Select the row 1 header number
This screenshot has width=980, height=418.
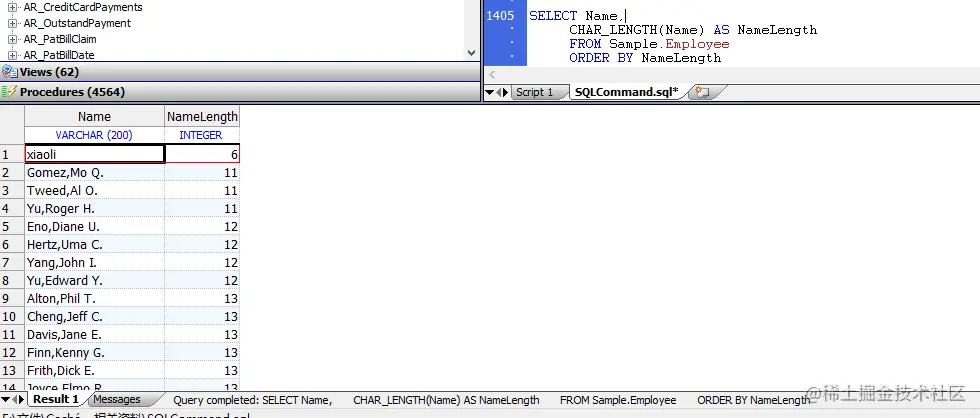[x=12, y=154]
